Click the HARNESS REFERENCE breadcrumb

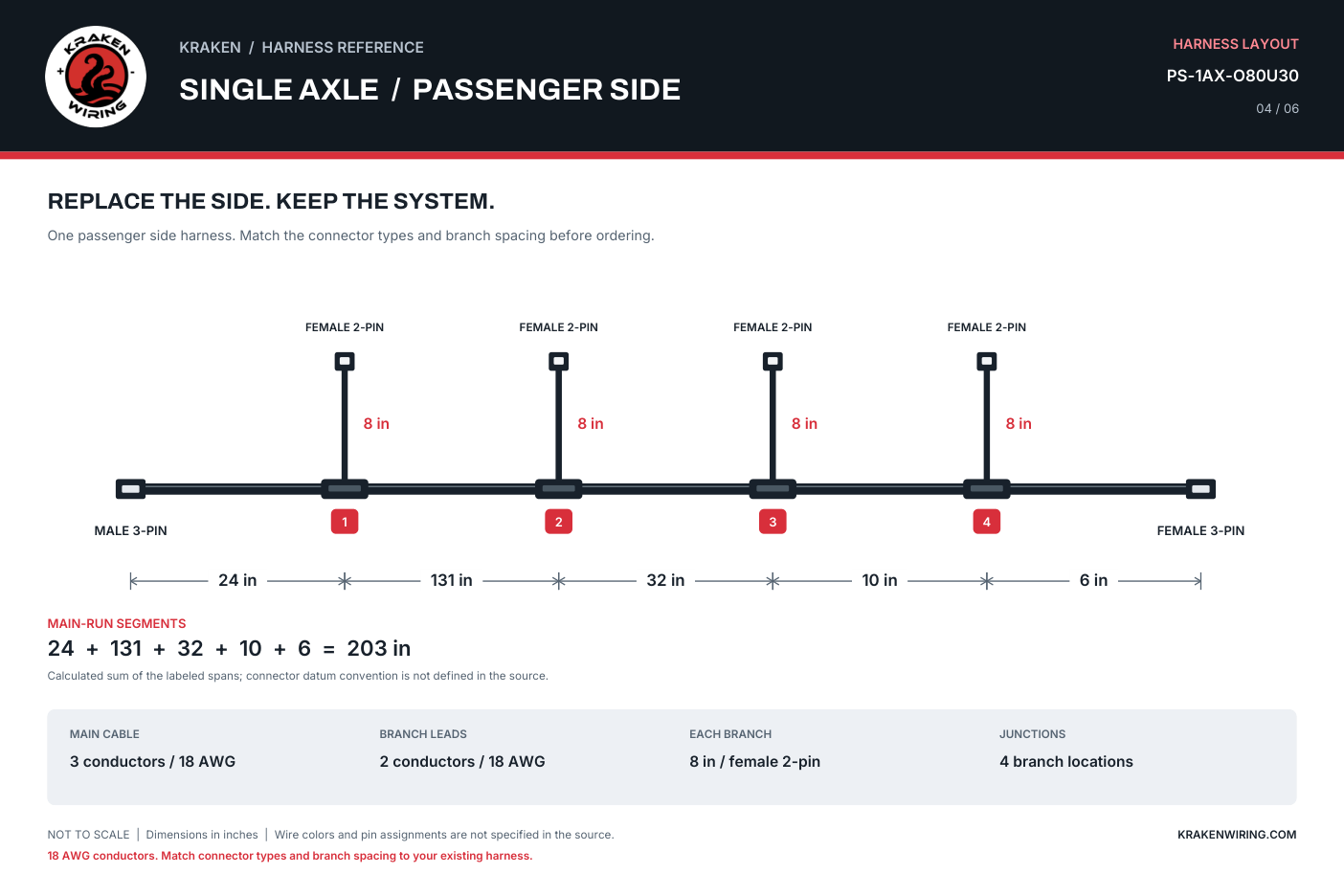click(x=343, y=48)
